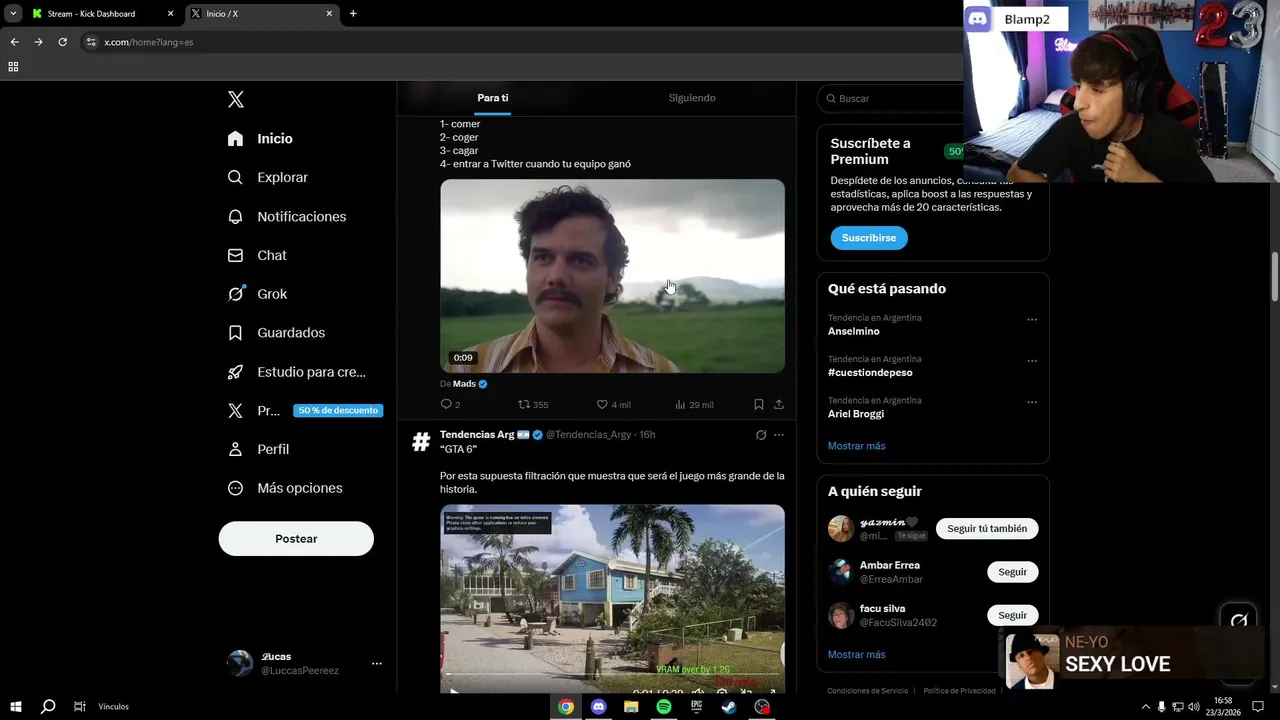Repost the post with 355 reposts

tap(533, 404)
